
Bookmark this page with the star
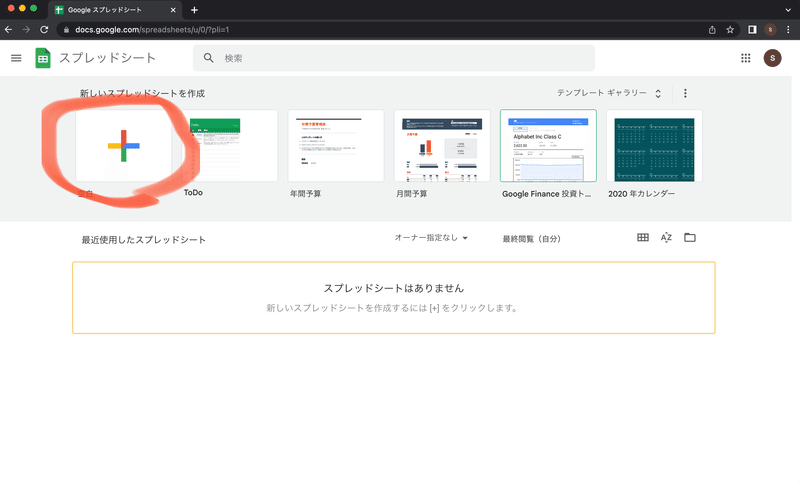(x=730, y=30)
